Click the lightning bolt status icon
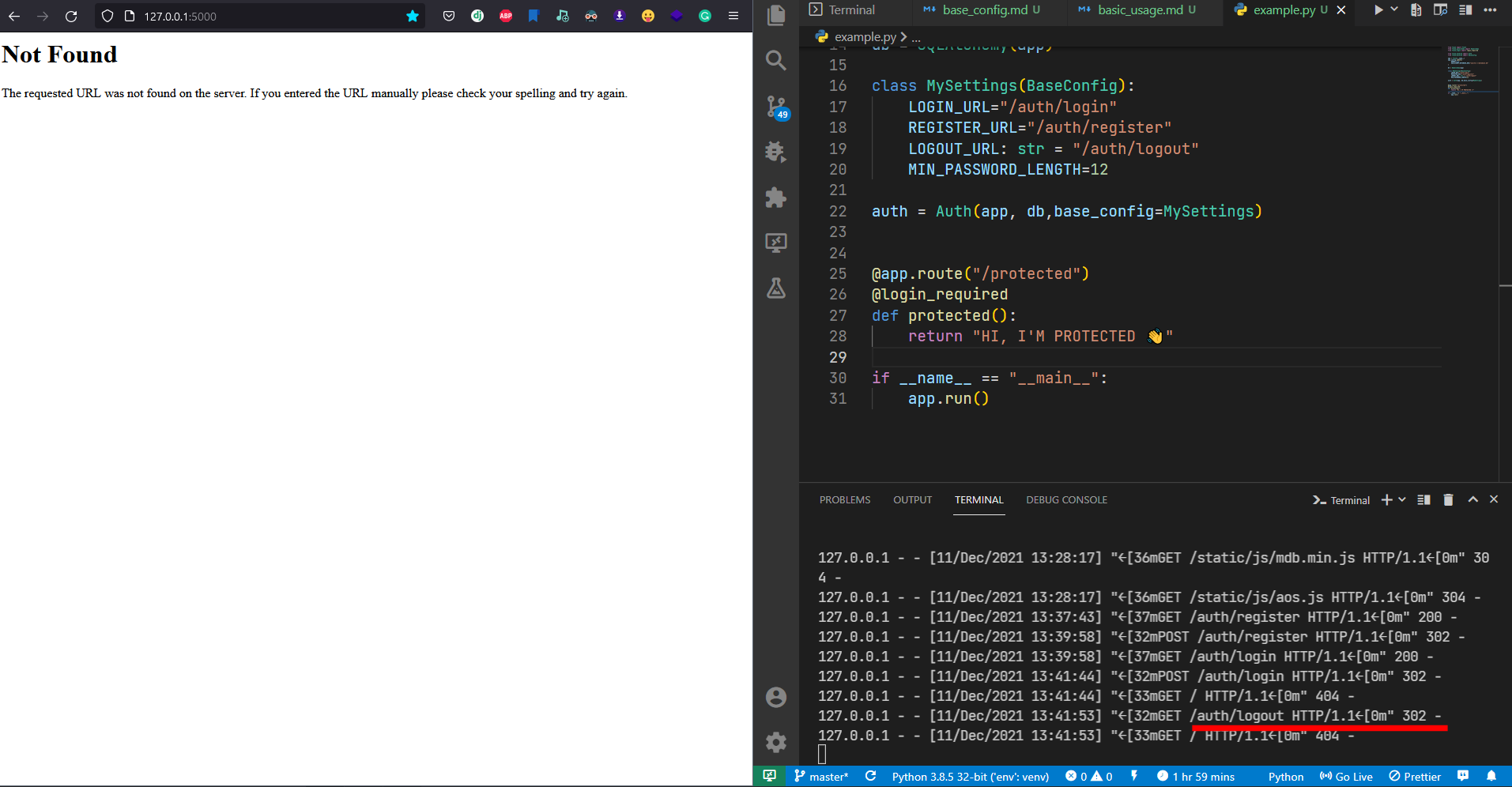 (x=1134, y=776)
